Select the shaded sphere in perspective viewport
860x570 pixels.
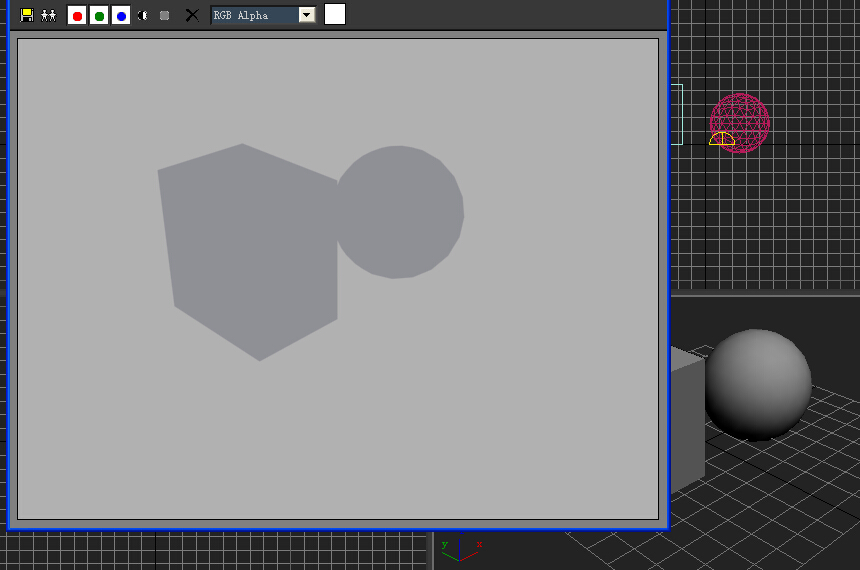click(758, 385)
